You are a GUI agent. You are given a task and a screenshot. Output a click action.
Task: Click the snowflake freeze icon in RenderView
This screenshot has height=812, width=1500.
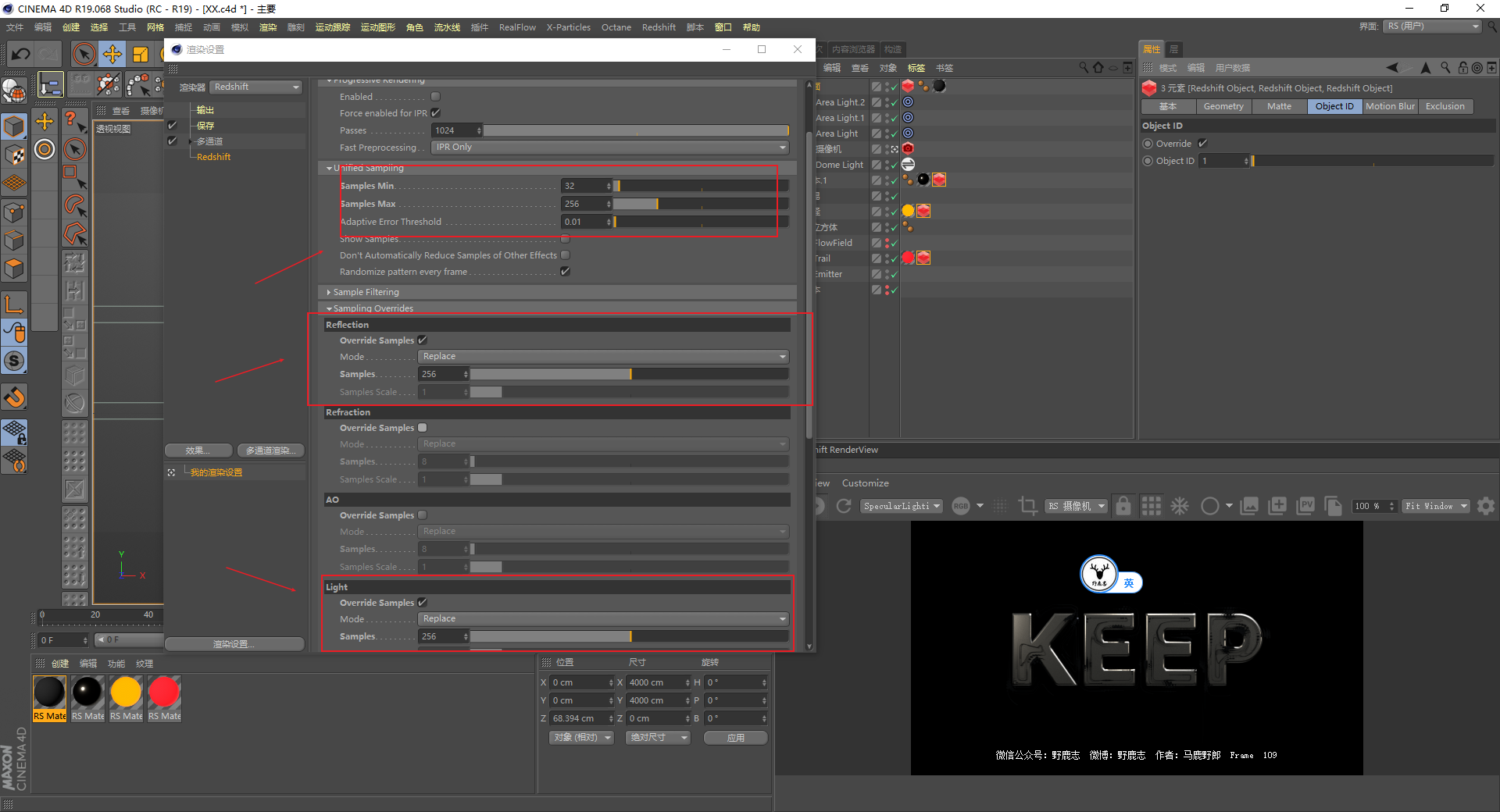click(x=1180, y=506)
